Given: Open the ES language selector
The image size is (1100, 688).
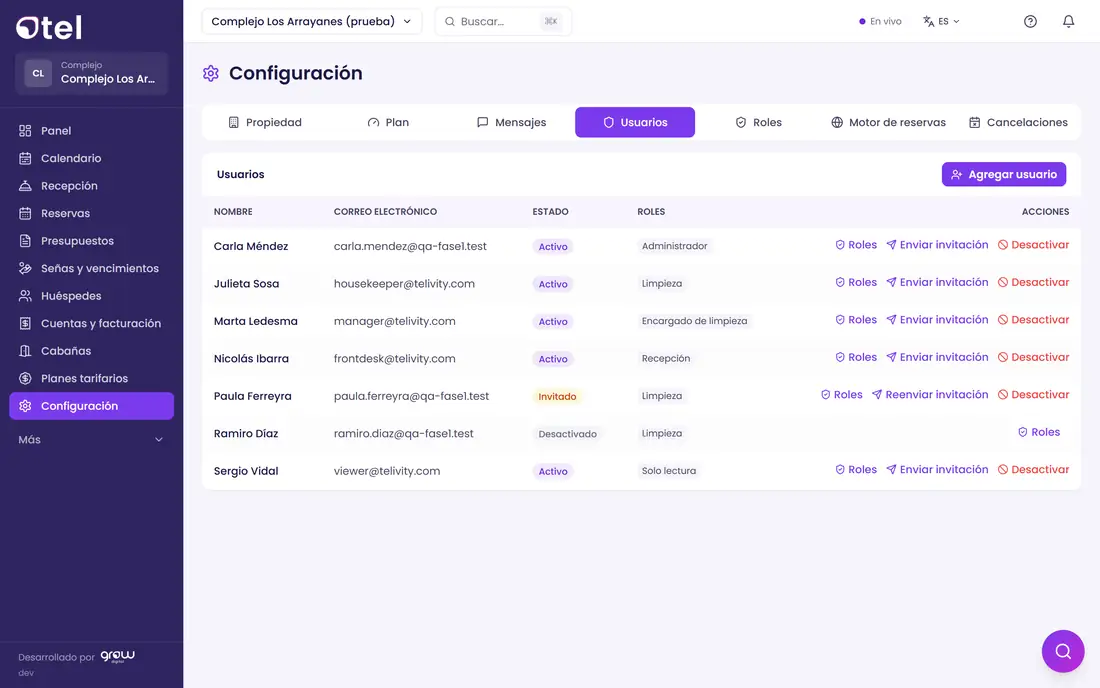Looking at the screenshot, I should [x=941, y=21].
